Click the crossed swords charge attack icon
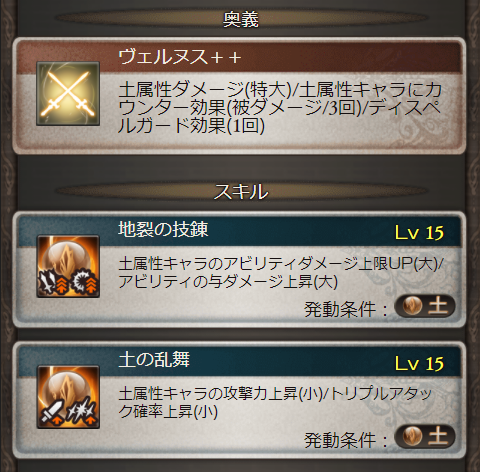This screenshot has height=472, width=480. (68, 93)
